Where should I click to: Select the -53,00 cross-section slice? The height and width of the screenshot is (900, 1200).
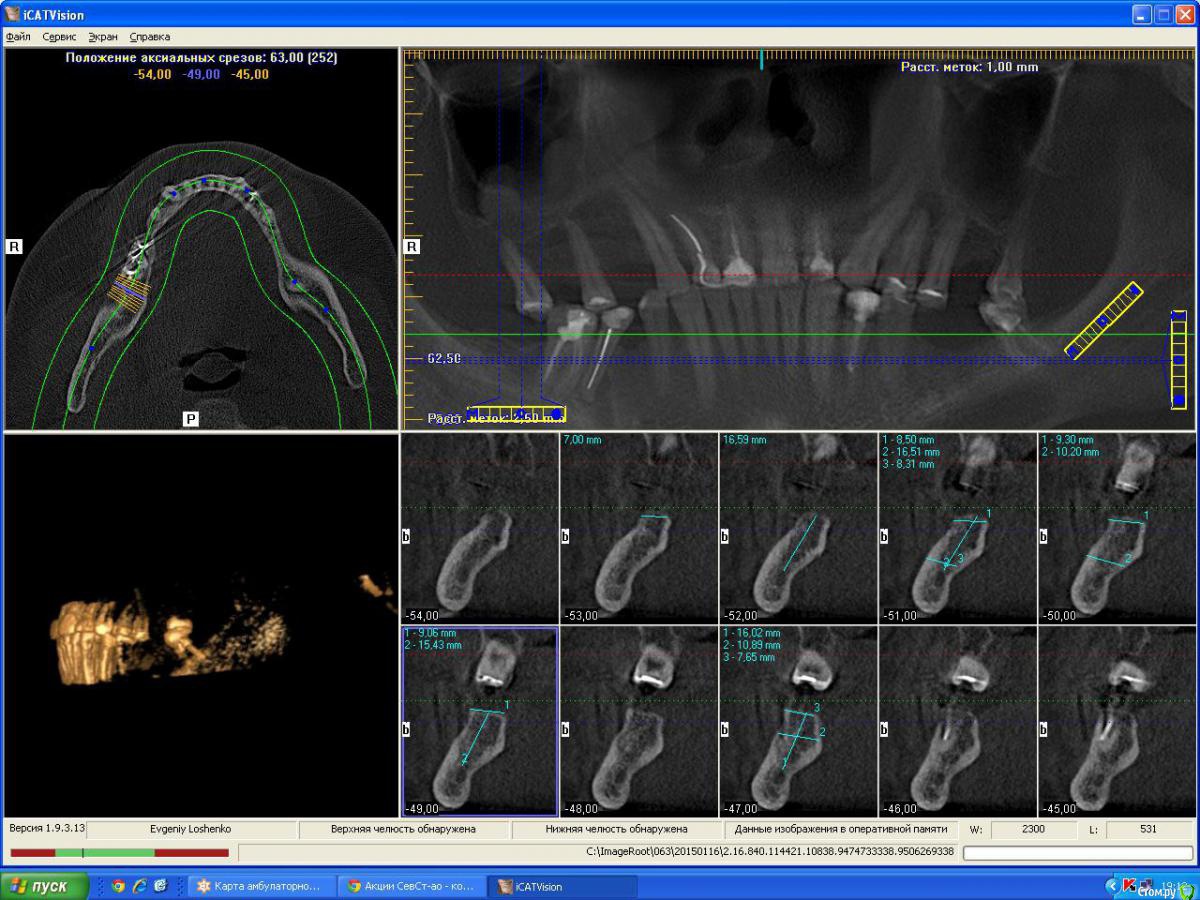[638, 528]
